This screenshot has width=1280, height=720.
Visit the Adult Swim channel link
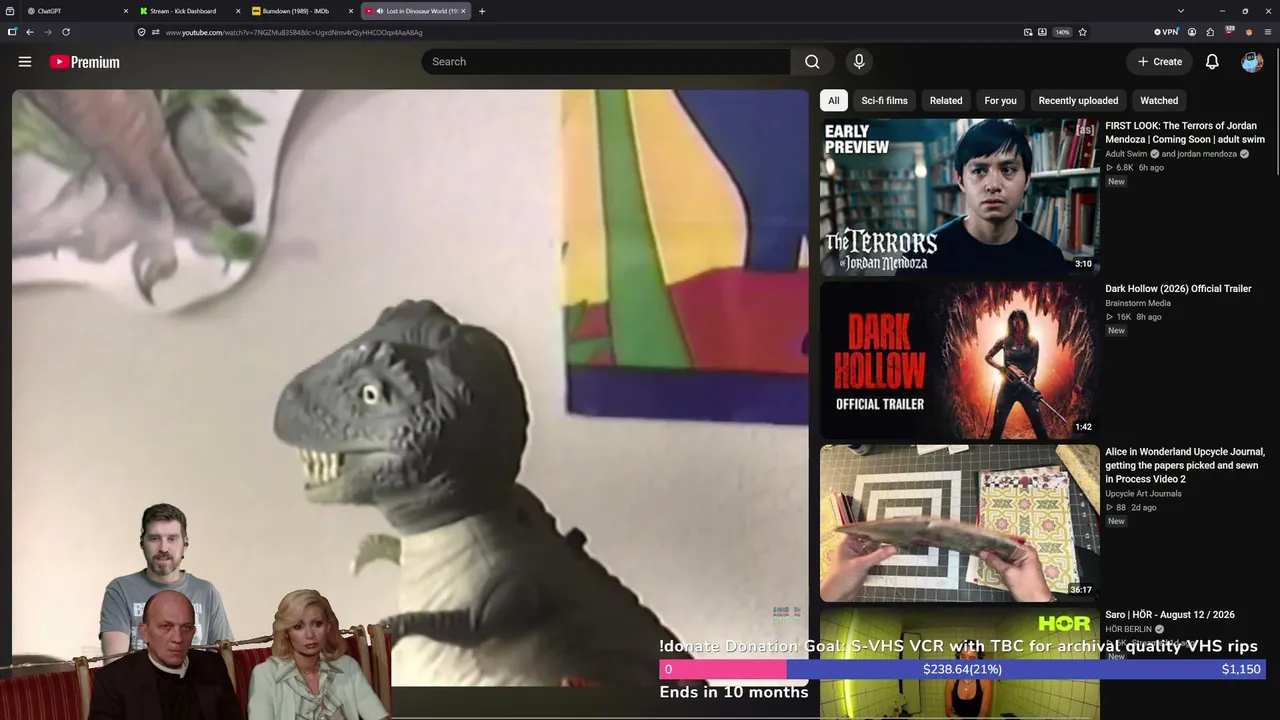pyautogui.click(x=1126, y=154)
